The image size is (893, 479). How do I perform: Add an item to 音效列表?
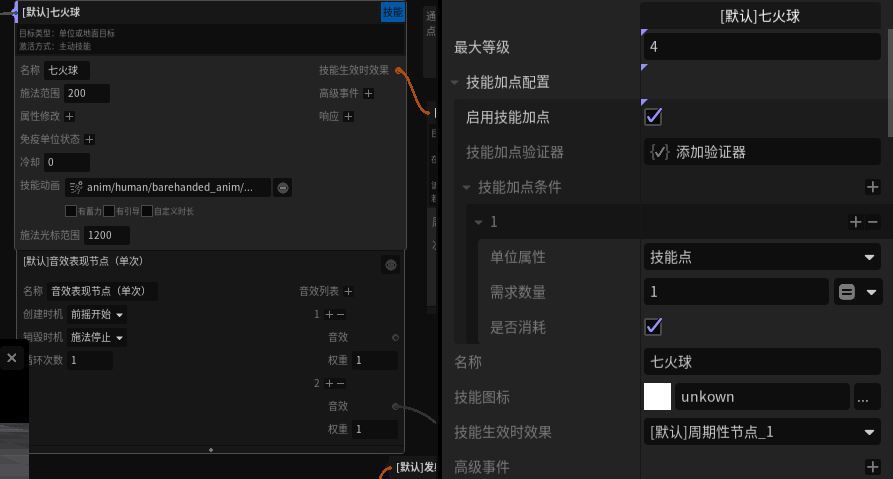(x=349, y=292)
